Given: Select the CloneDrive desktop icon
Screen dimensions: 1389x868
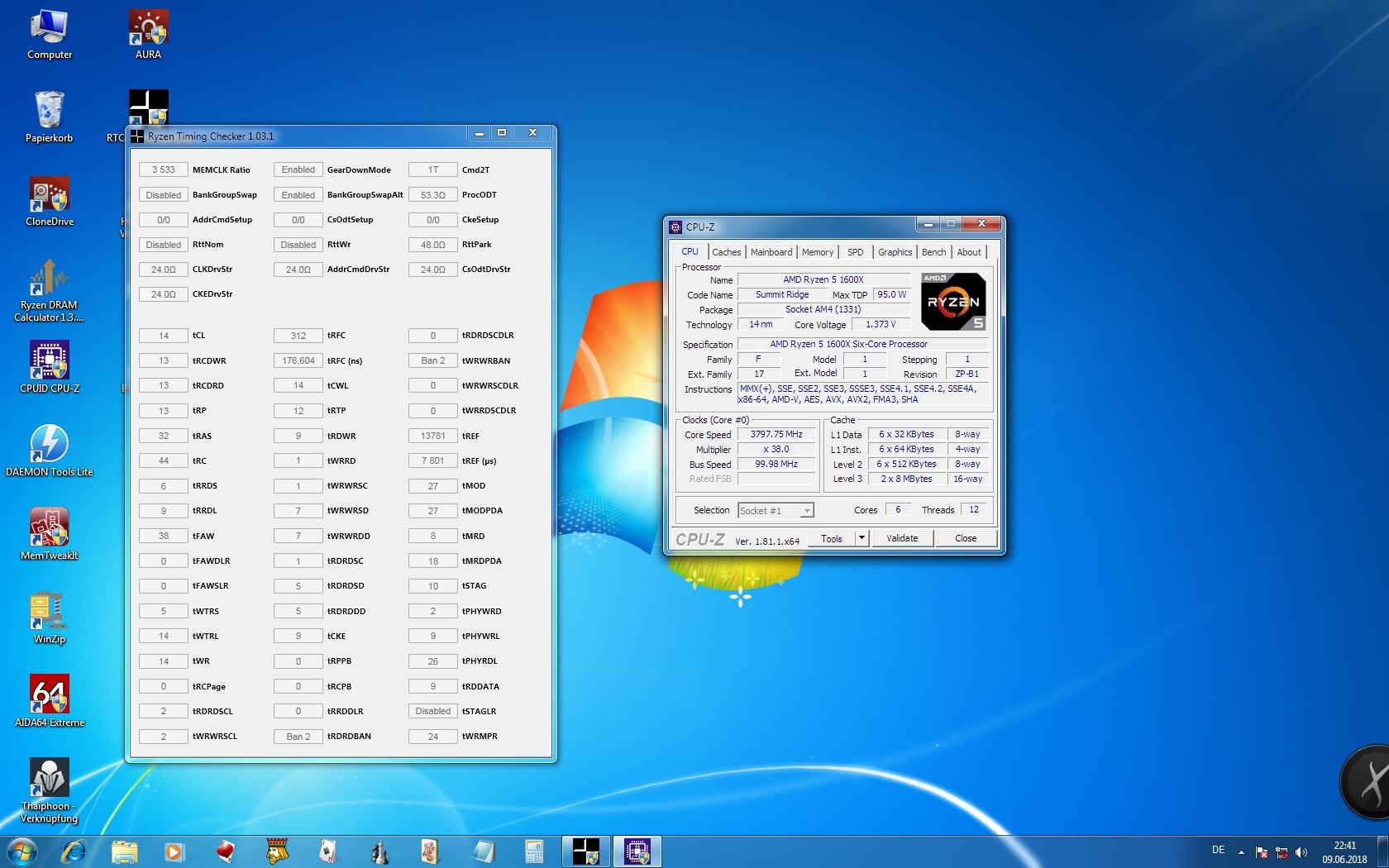Looking at the screenshot, I should 50,195.
